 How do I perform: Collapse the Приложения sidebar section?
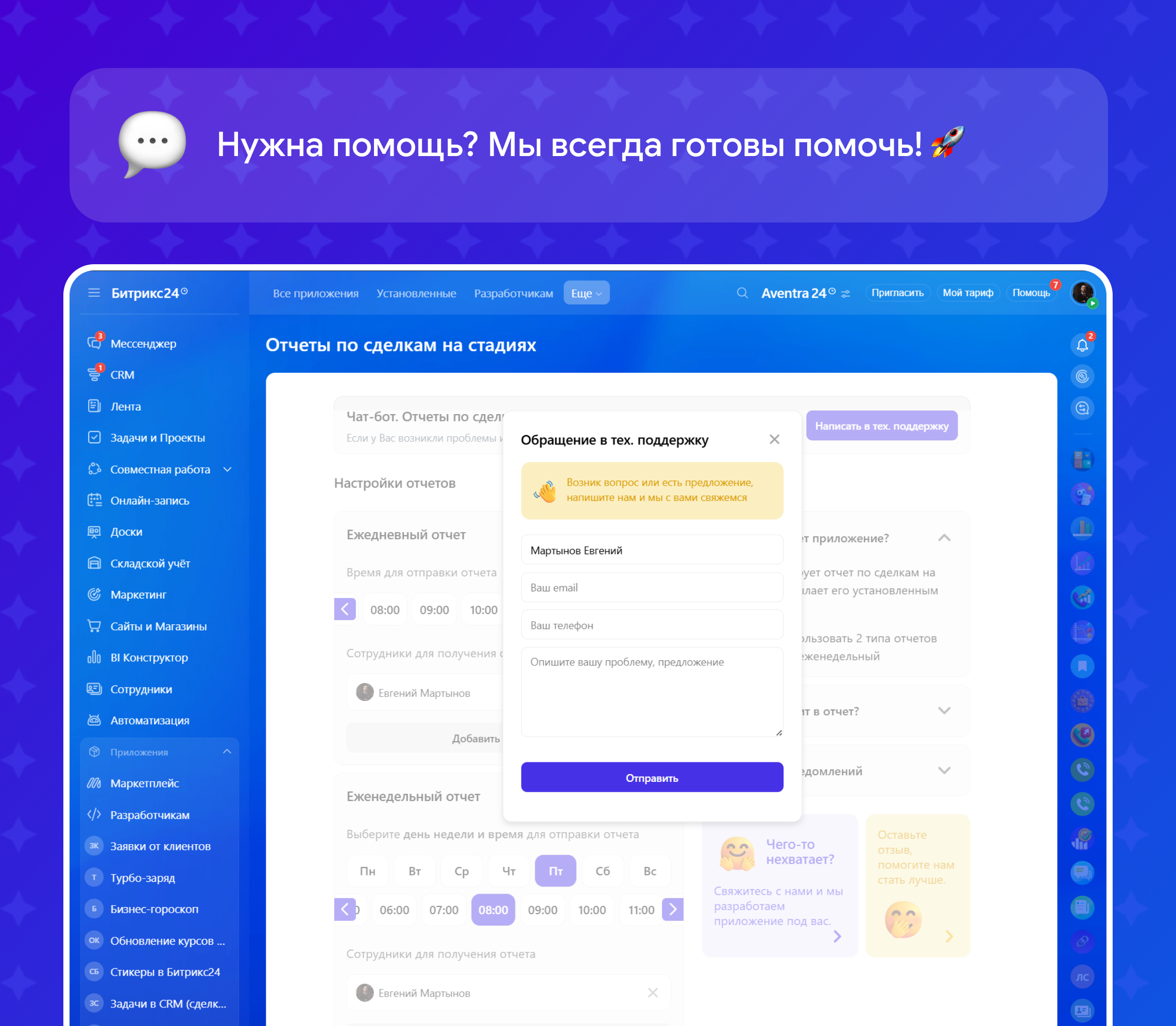pos(227,752)
